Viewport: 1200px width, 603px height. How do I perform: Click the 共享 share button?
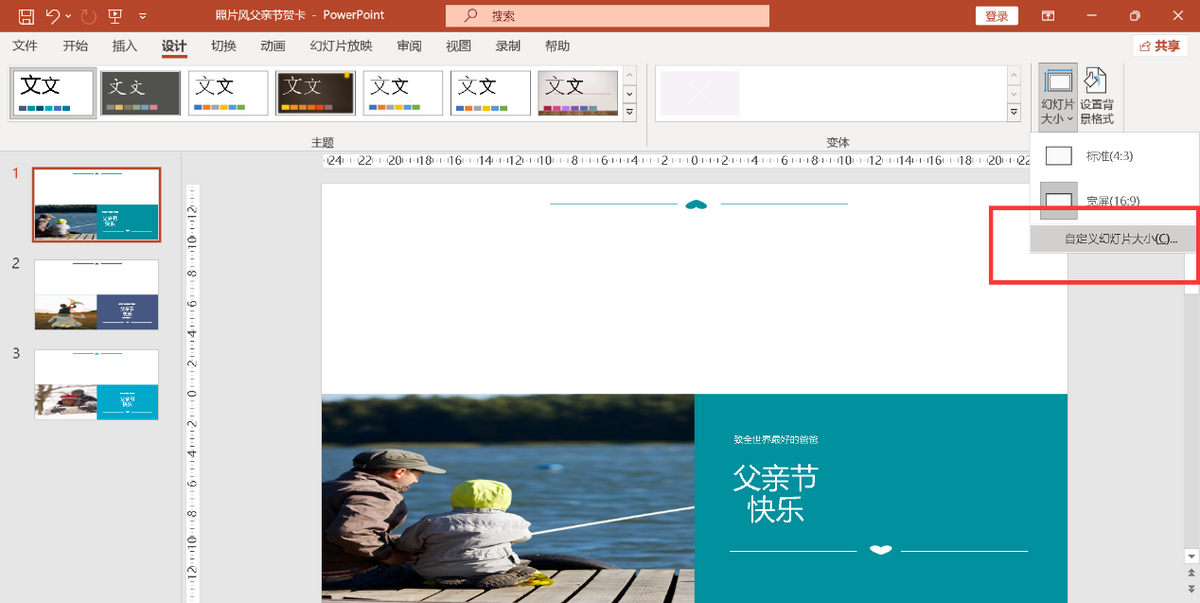click(x=1160, y=46)
